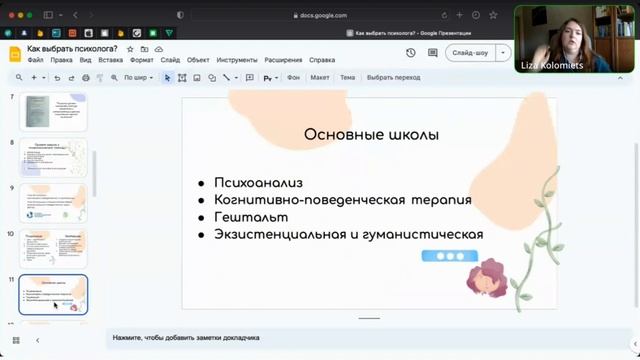Open the Справка menu
This screenshot has height=360, width=640.
point(322,60)
